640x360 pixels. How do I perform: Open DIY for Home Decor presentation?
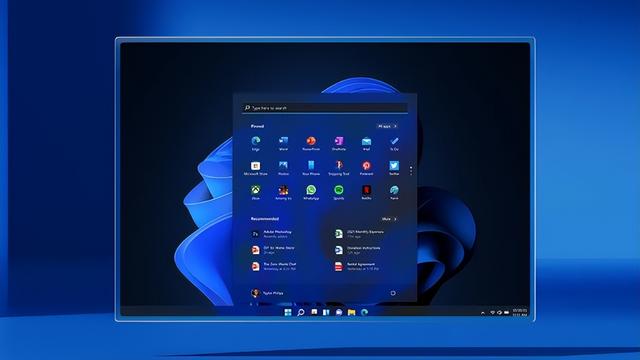click(x=273, y=250)
